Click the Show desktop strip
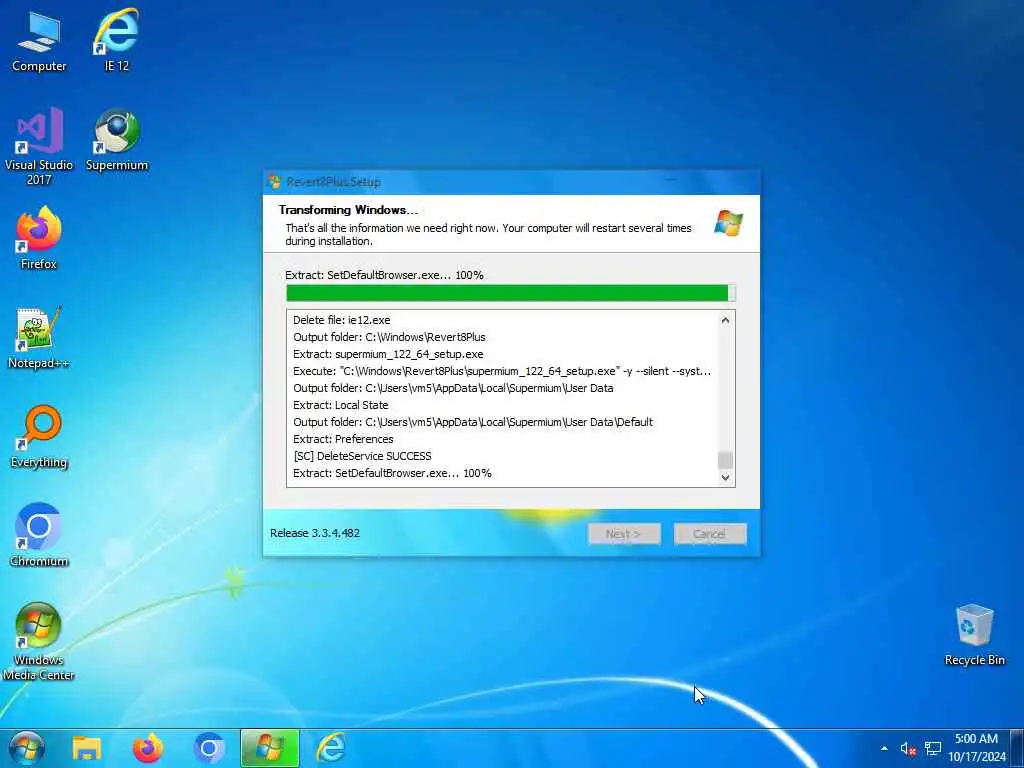Image resolution: width=1024 pixels, height=768 pixels. click(x=1017, y=748)
